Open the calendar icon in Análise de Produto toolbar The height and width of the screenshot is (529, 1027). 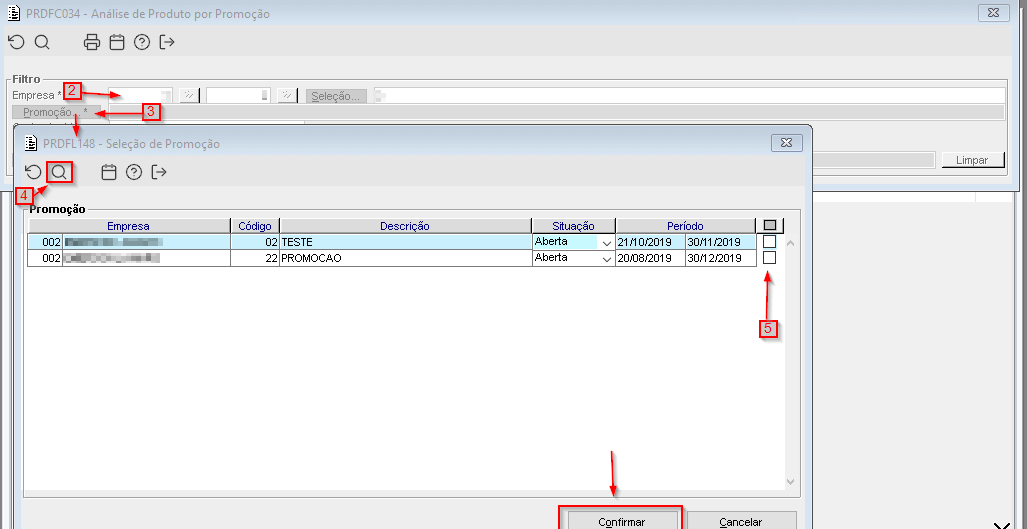(117, 43)
